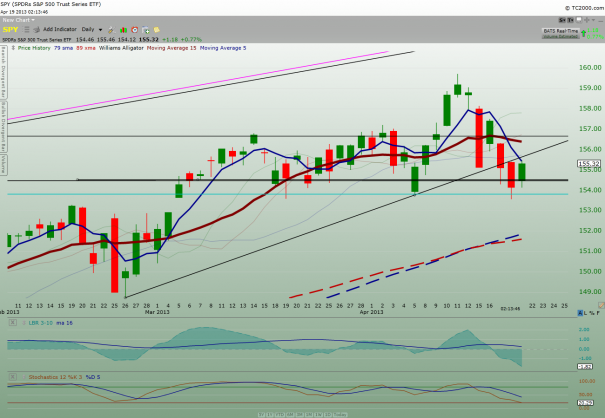This screenshot has height=418, width=605.
Task: Select the Moving Average 15 legend label
Action: click(x=171, y=48)
